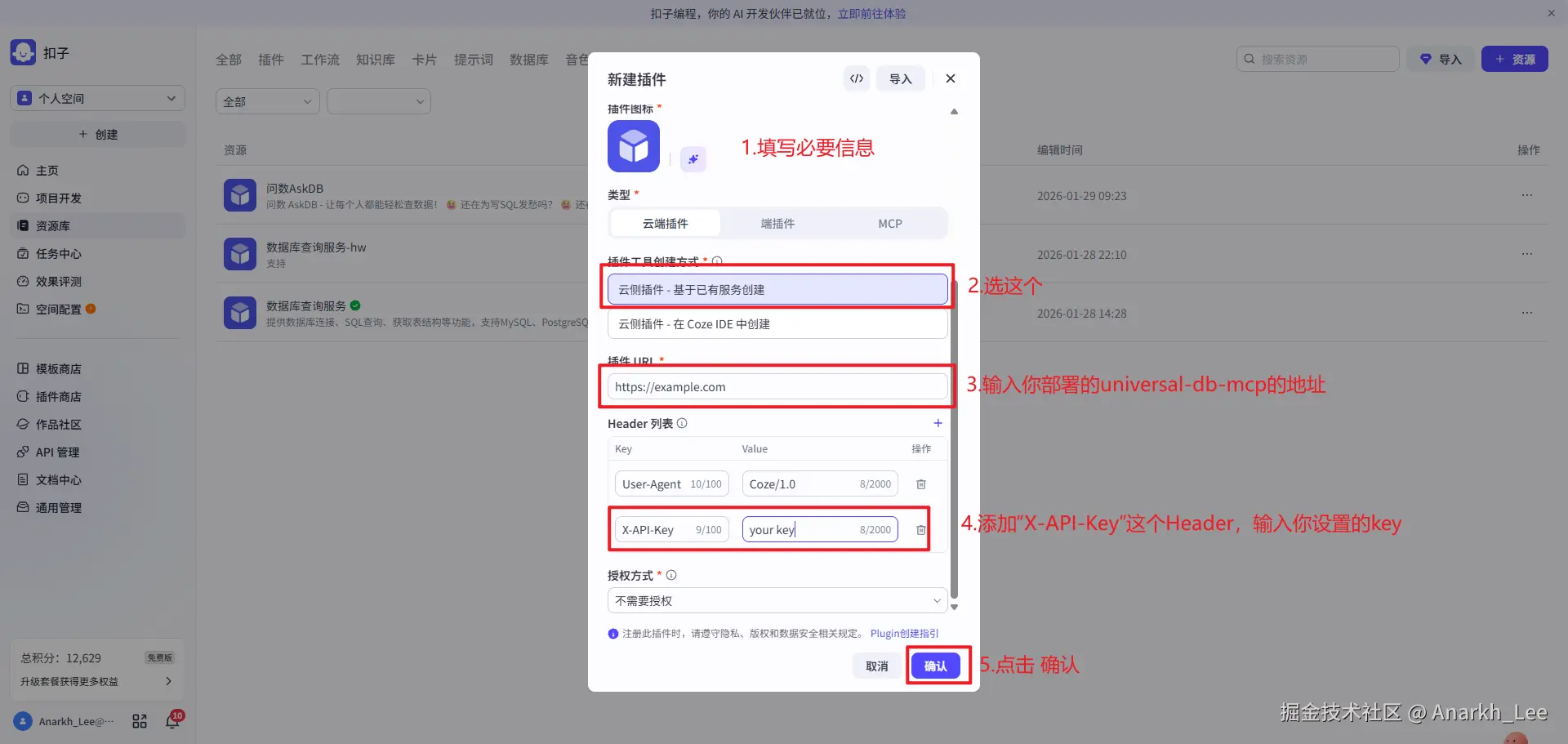Add a new Header row with plus icon
This screenshot has height=744, width=1568.
[938, 423]
